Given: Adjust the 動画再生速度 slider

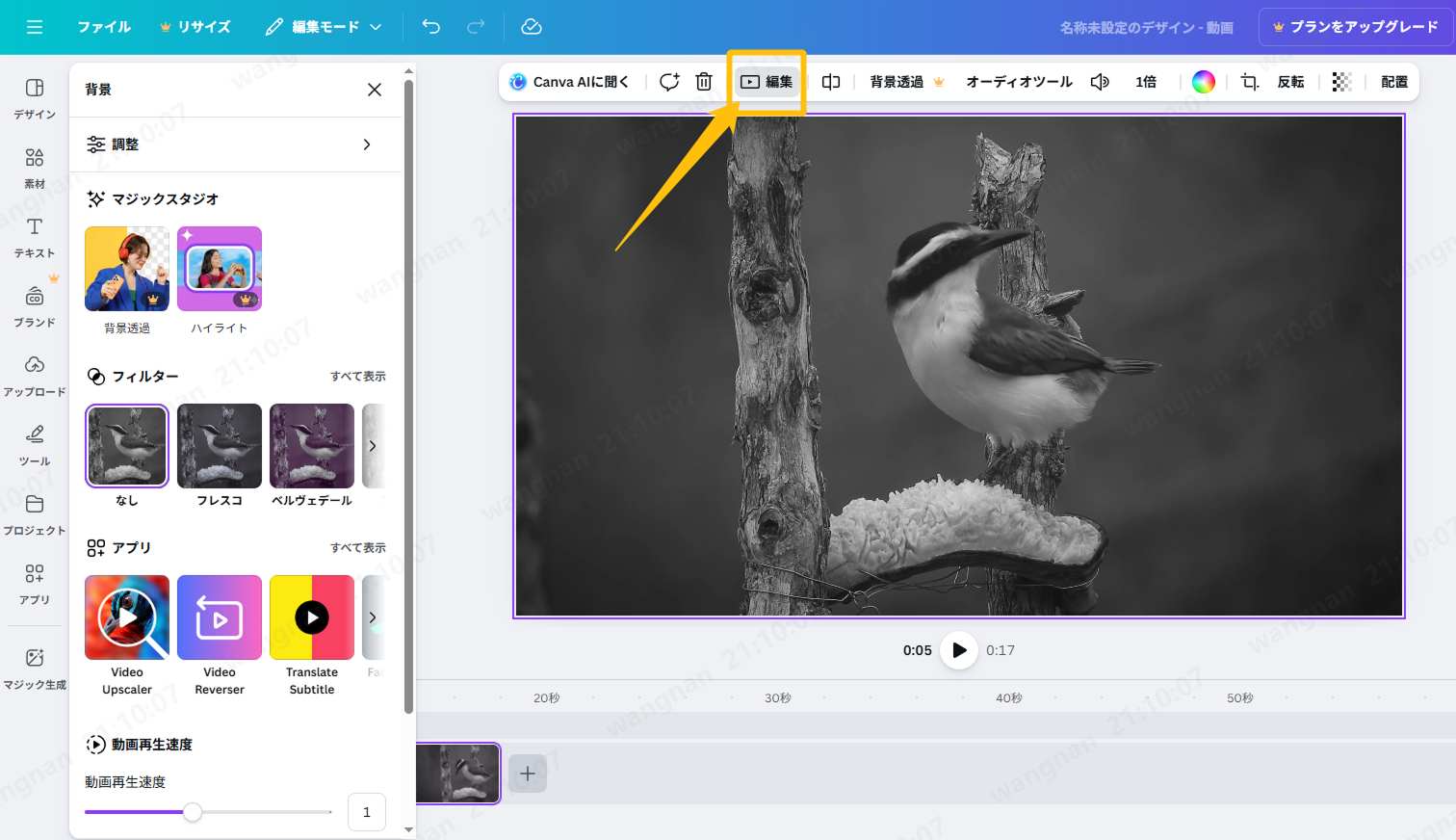Looking at the screenshot, I should [x=193, y=812].
